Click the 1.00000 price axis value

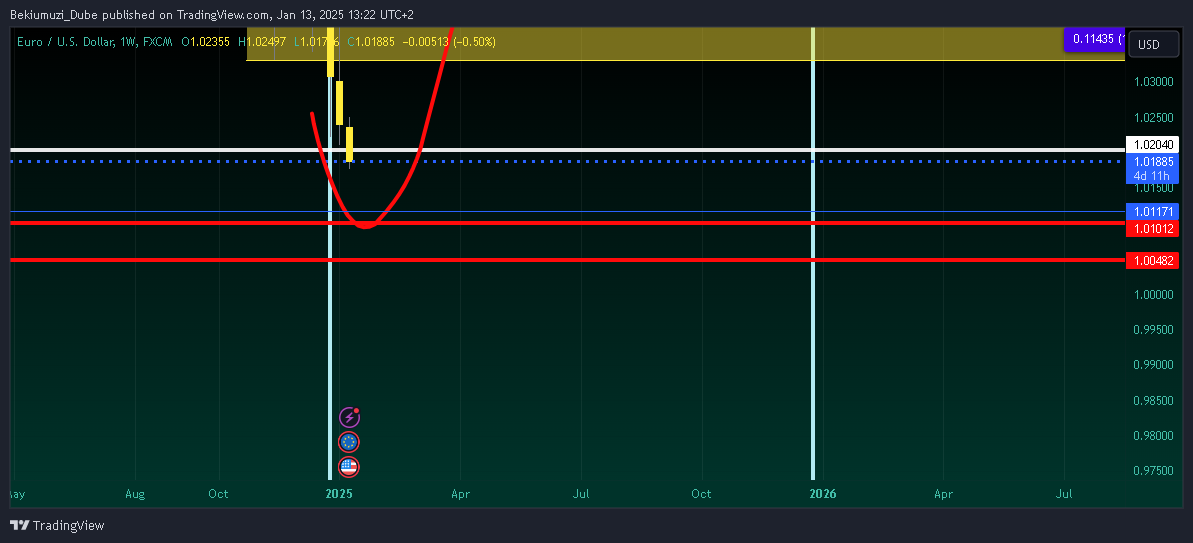[1151, 294]
